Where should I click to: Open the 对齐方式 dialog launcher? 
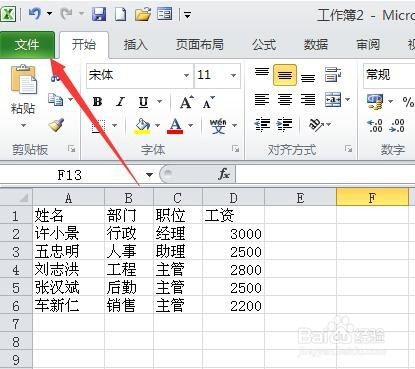tap(349, 149)
